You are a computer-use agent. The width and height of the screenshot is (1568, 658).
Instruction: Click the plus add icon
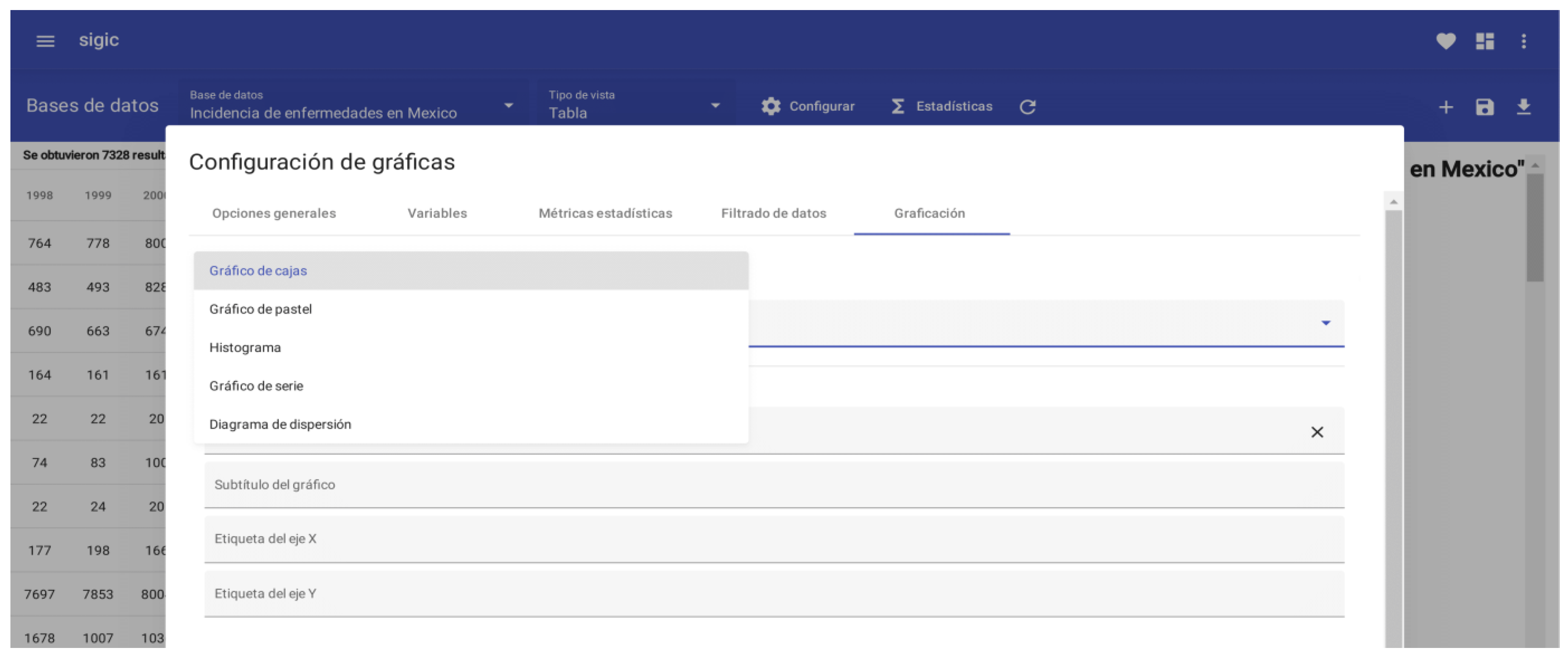click(1446, 107)
